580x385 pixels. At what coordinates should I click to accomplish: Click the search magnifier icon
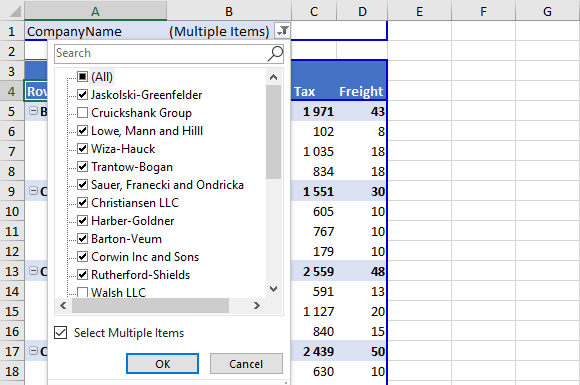click(x=276, y=54)
